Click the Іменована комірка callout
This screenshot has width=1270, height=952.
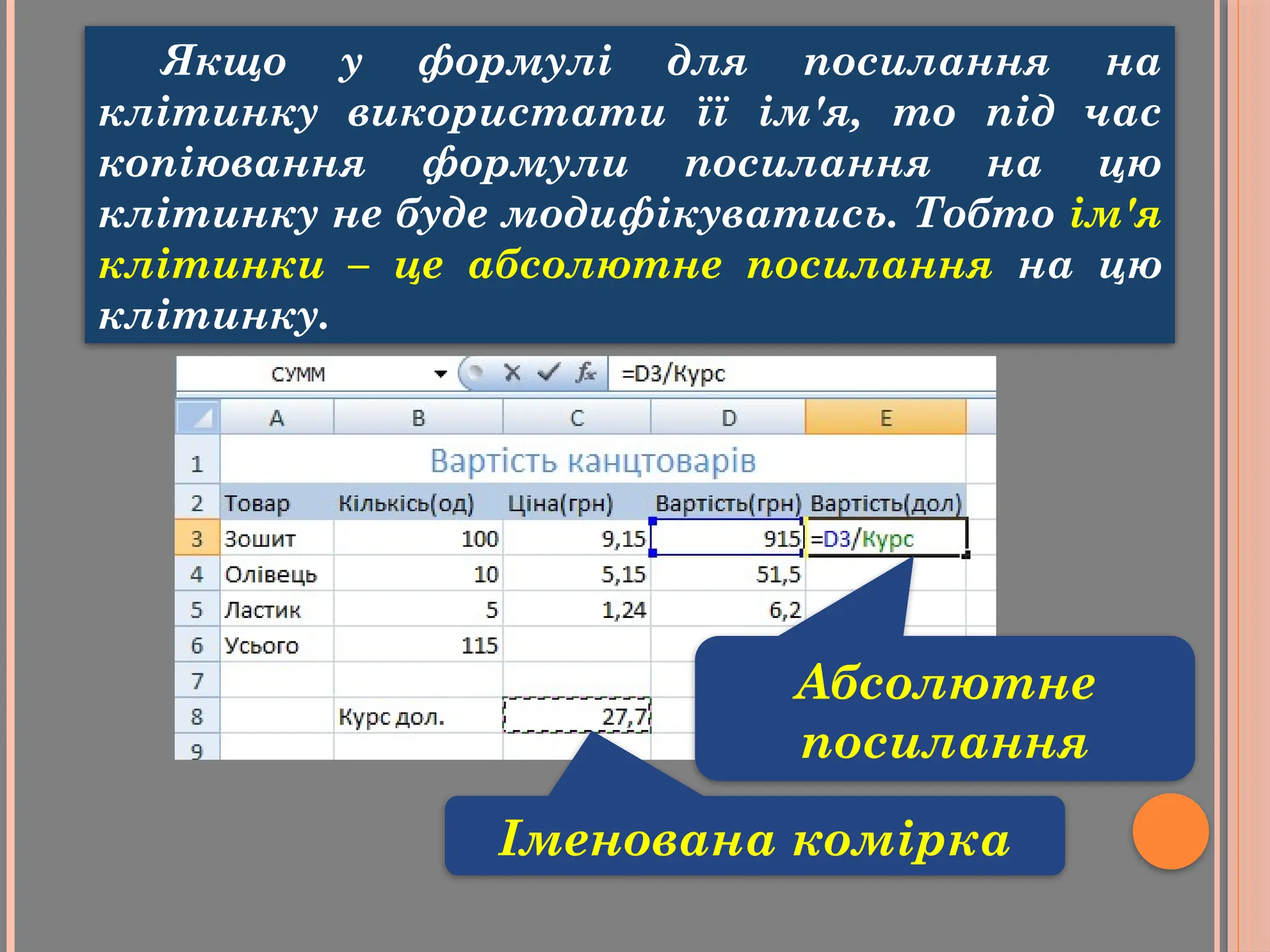tap(755, 835)
